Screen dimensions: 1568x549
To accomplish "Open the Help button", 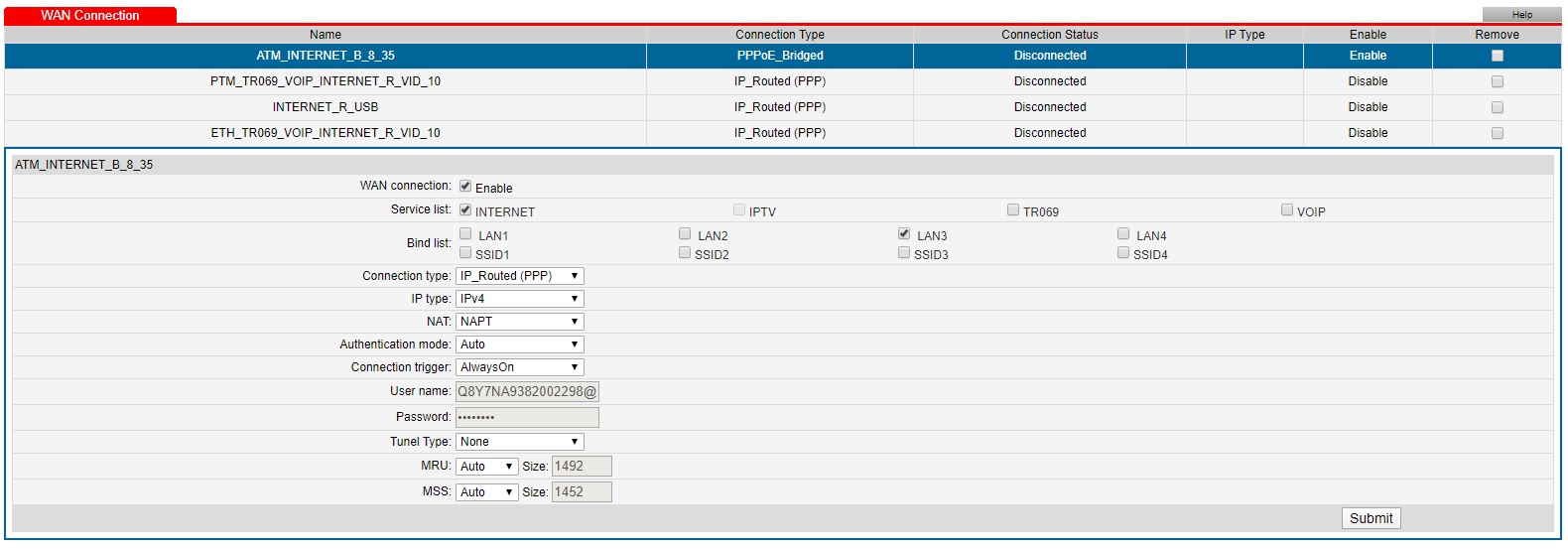I will (1521, 15).
